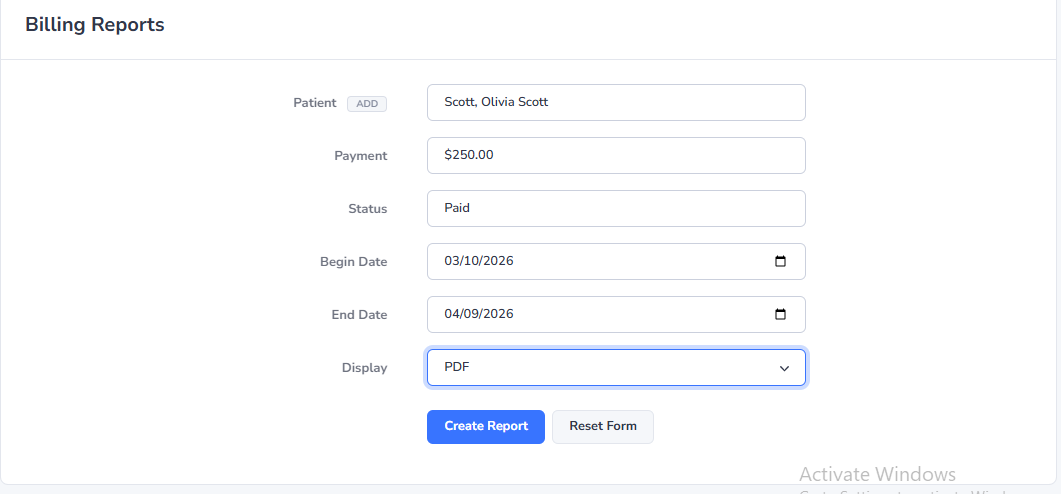Select month segment 04 in End Date
The width and height of the screenshot is (1061, 494).
(x=452, y=314)
